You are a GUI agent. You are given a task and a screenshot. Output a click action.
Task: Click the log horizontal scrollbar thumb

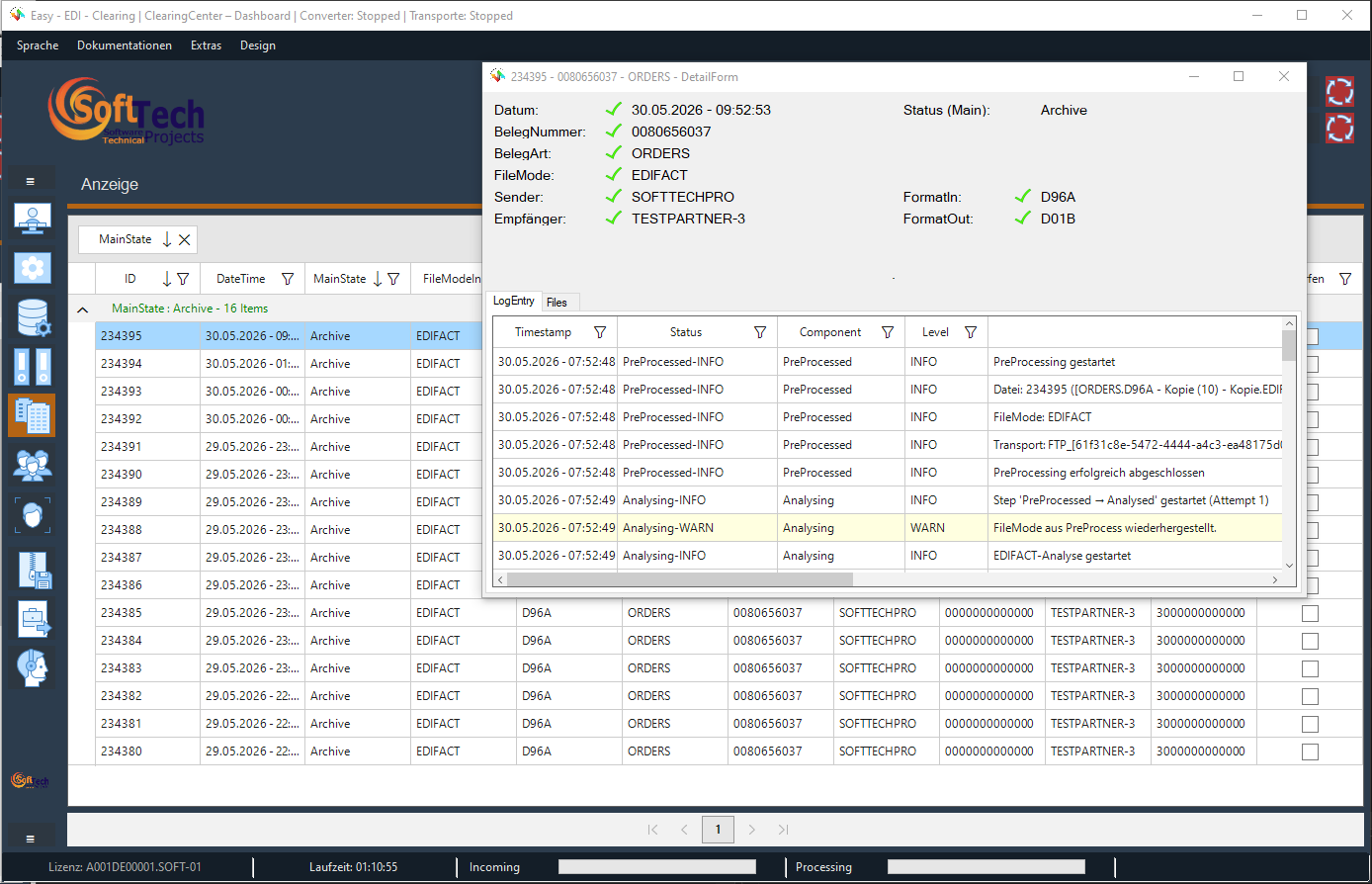click(x=680, y=579)
